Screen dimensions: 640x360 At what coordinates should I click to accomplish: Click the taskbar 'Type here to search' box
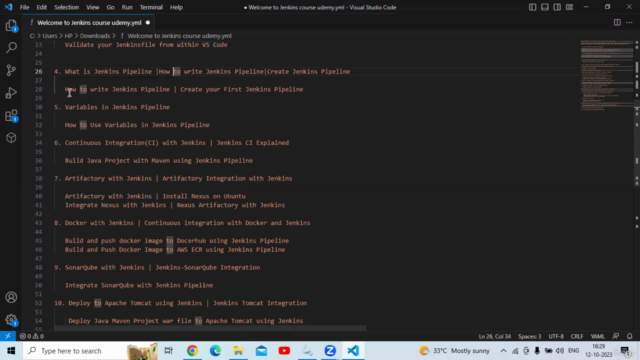(x=91, y=351)
